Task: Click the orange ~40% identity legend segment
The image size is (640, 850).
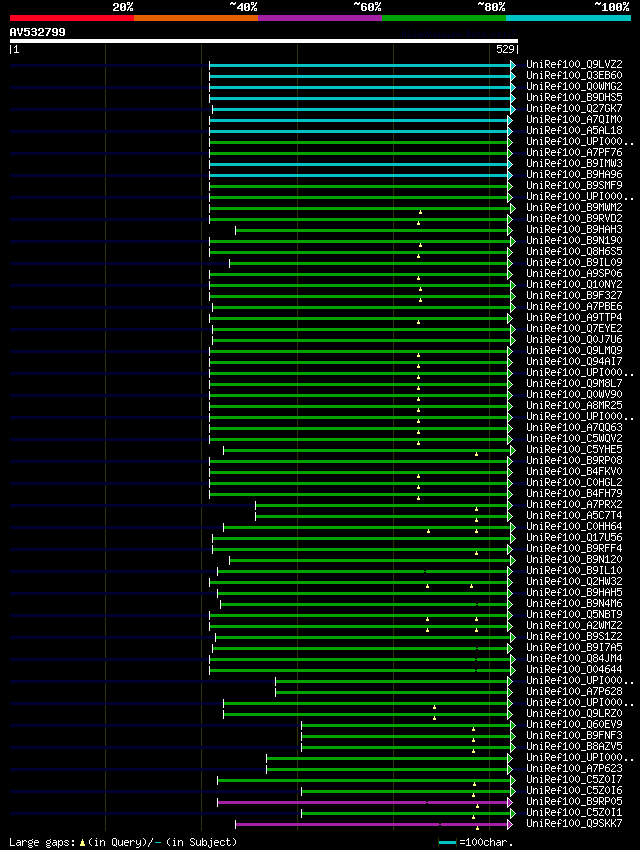Action: tap(196, 18)
